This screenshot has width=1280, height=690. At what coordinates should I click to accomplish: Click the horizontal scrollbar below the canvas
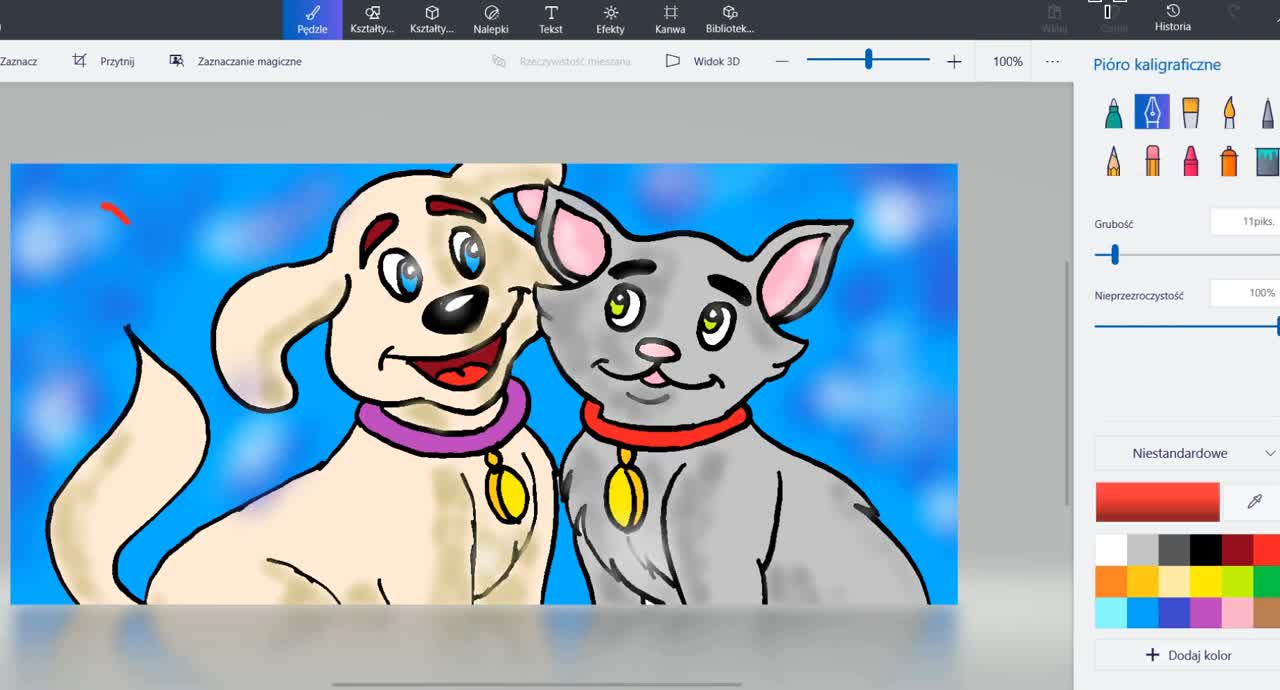pyautogui.click(x=537, y=685)
